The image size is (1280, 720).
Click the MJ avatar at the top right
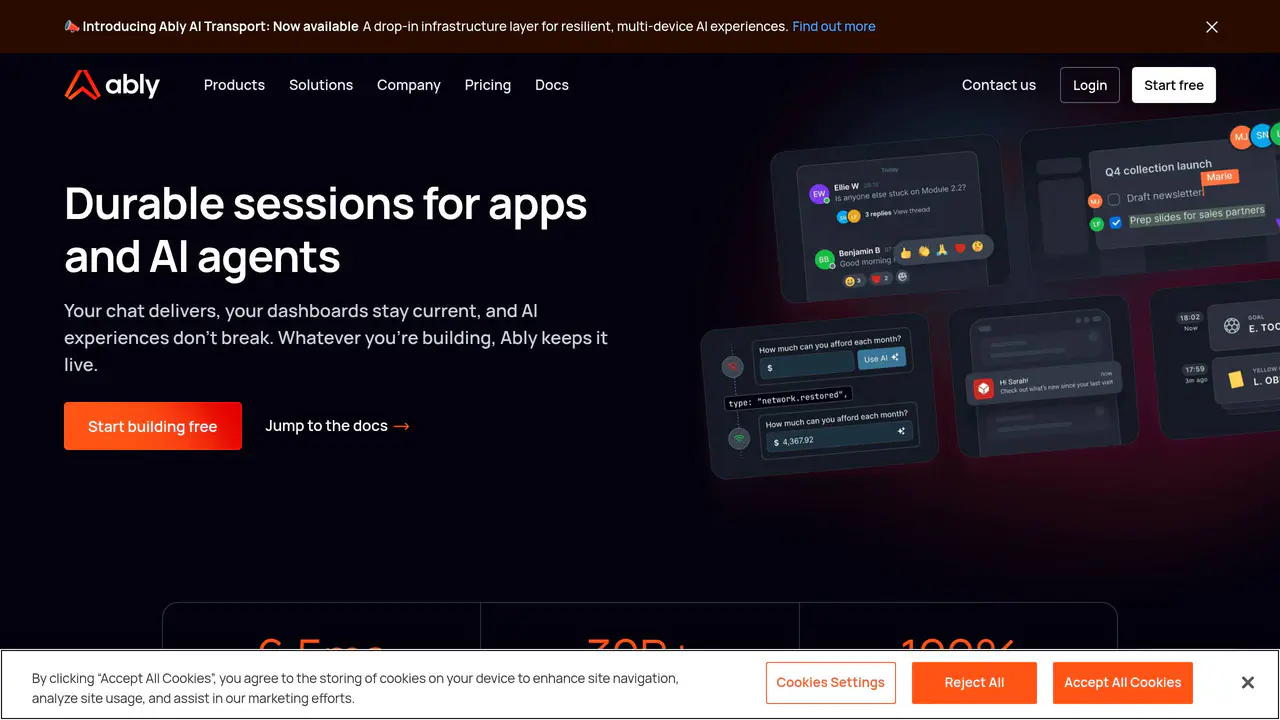click(x=1241, y=137)
